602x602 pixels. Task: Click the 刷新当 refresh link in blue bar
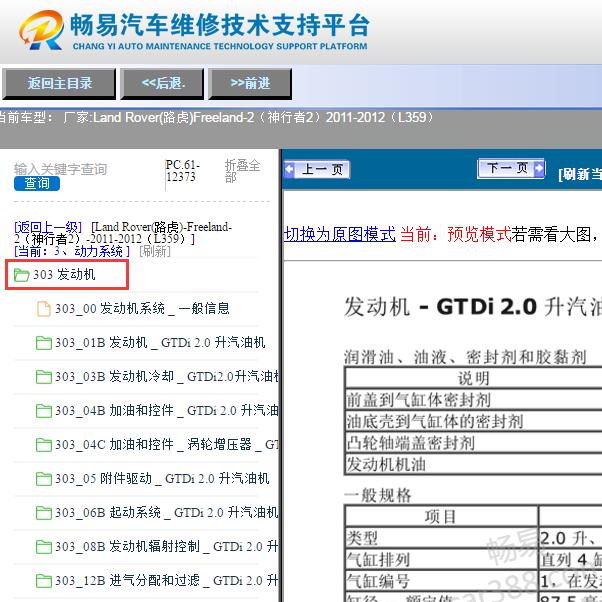(x=580, y=175)
